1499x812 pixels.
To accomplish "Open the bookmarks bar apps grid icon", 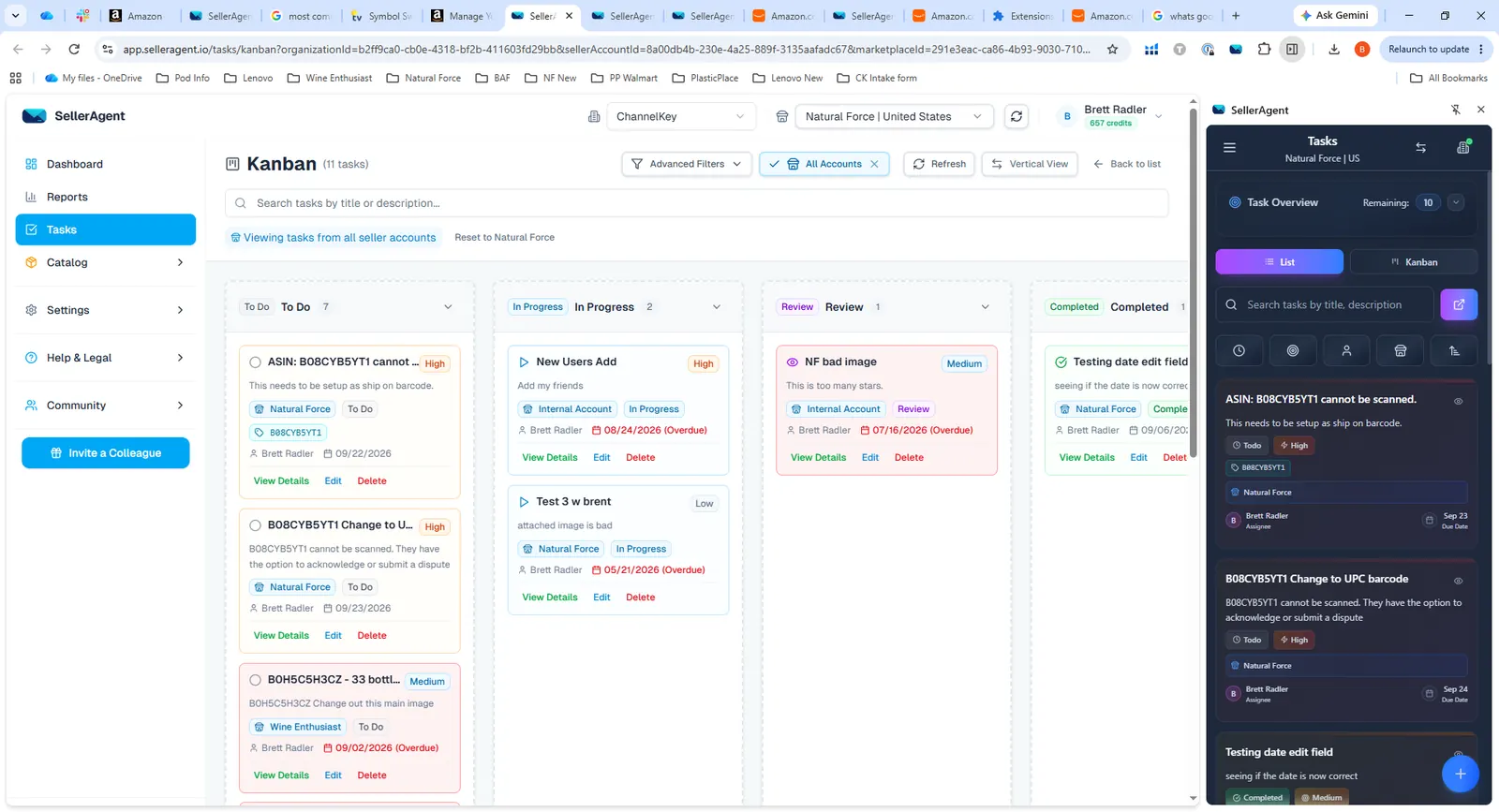I will tap(15, 78).
